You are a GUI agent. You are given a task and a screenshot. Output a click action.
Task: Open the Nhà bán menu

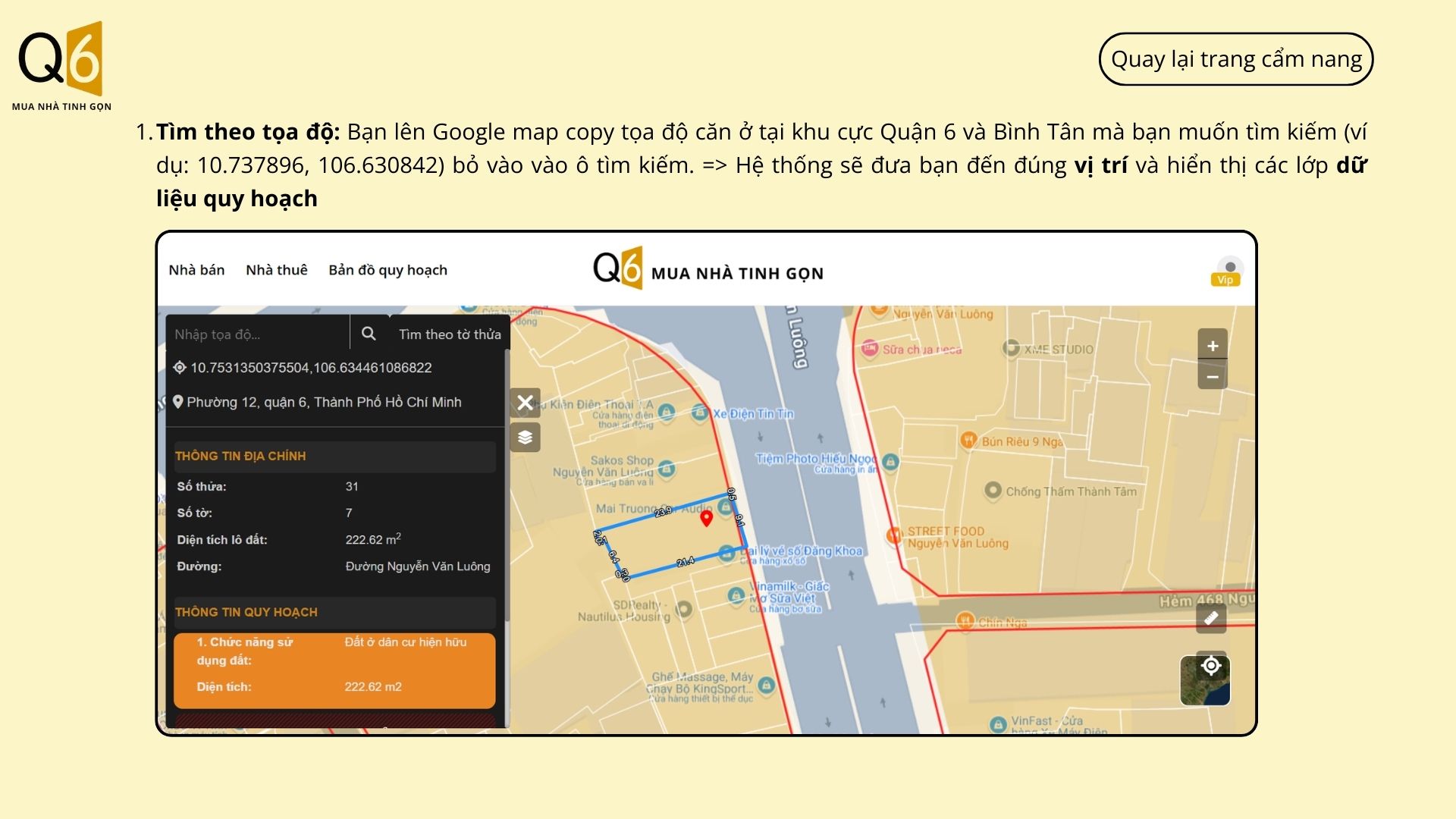196,270
